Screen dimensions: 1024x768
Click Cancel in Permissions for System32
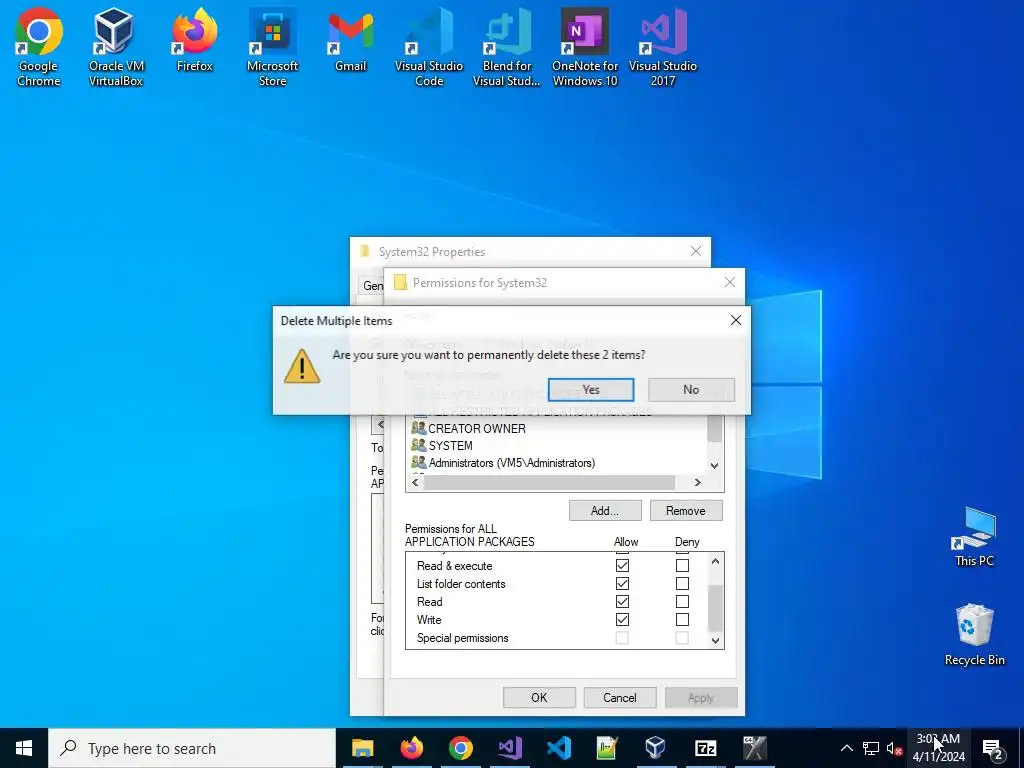(x=620, y=697)
